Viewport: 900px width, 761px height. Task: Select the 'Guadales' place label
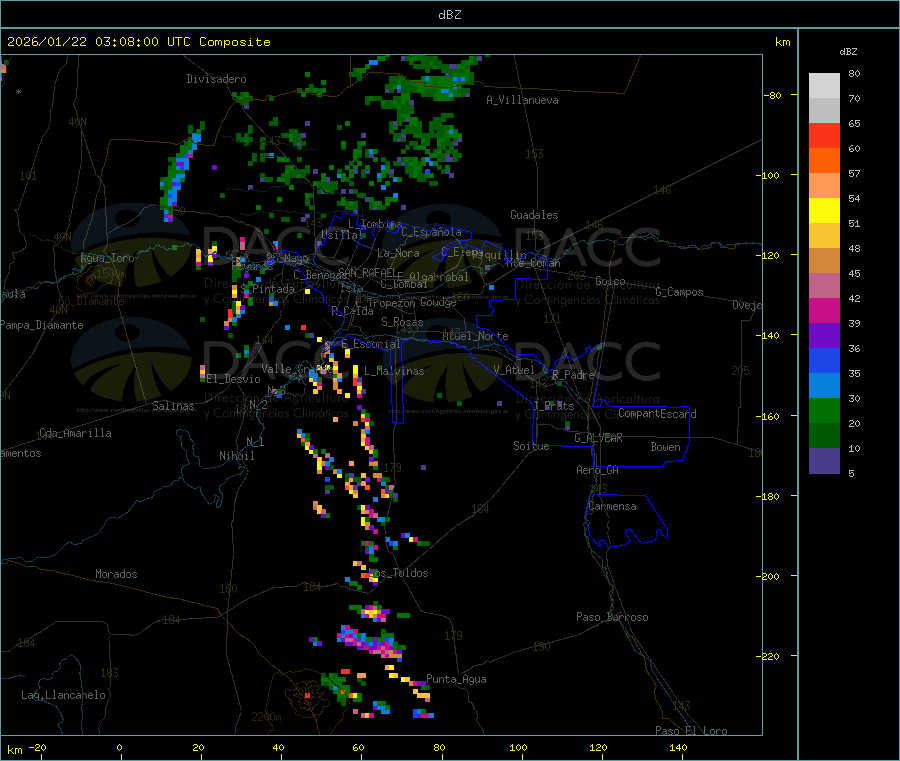tap(534, 215)
